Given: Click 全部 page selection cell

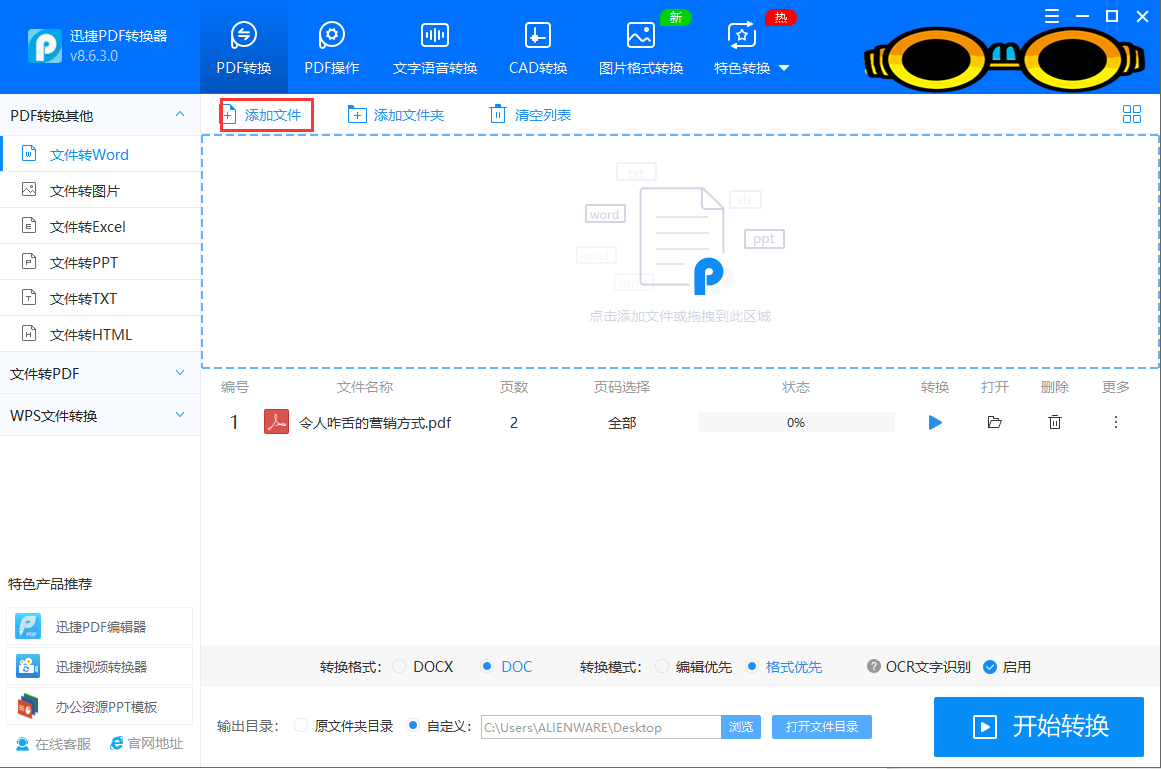Looking at the screenshot, I should 622,423.
